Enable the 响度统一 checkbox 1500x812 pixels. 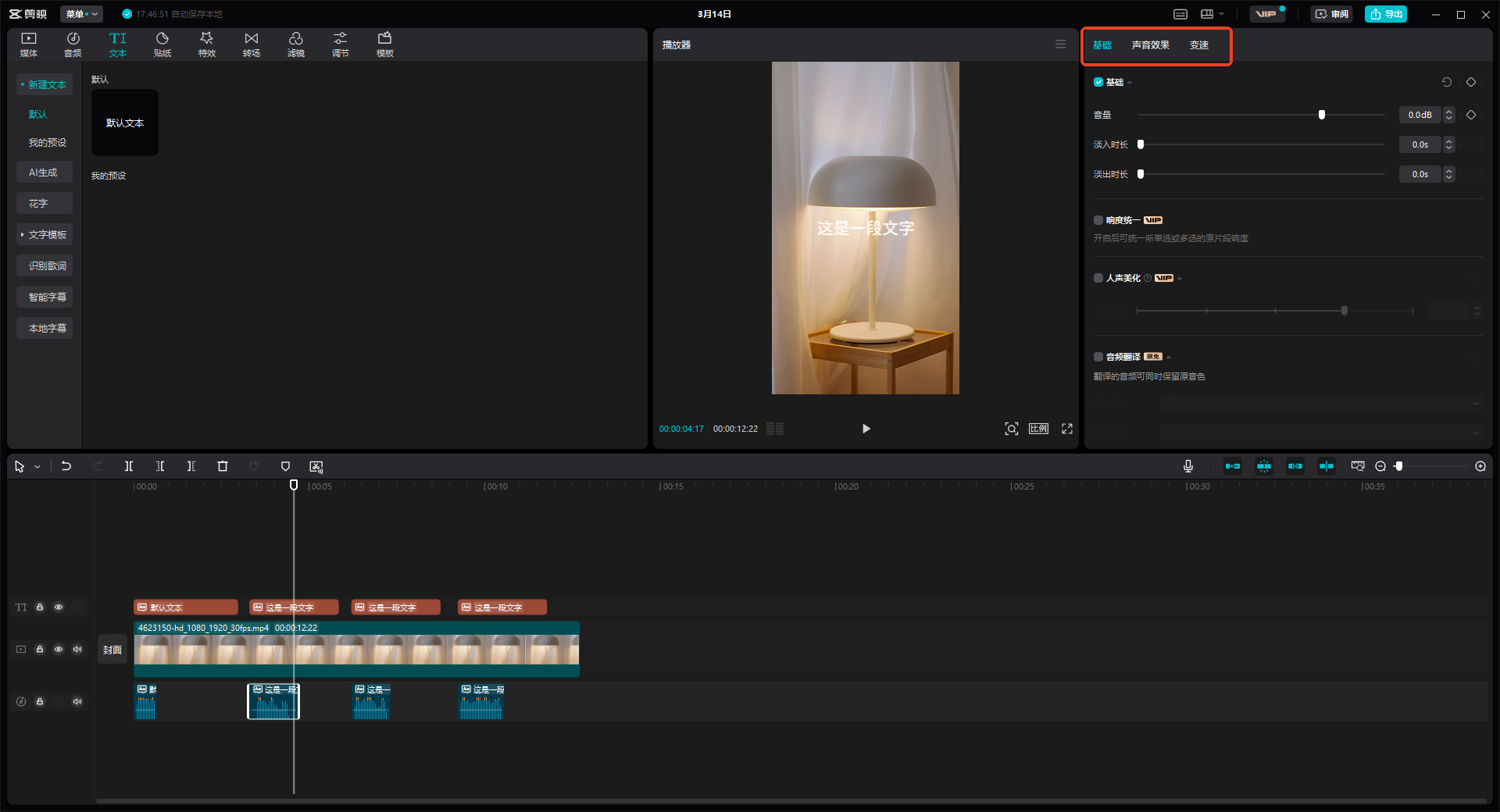tap(1098, 220)
